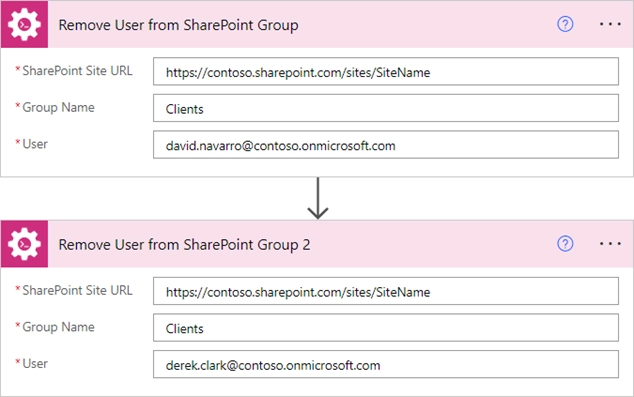Click the User label in first action

pos(35,144)
